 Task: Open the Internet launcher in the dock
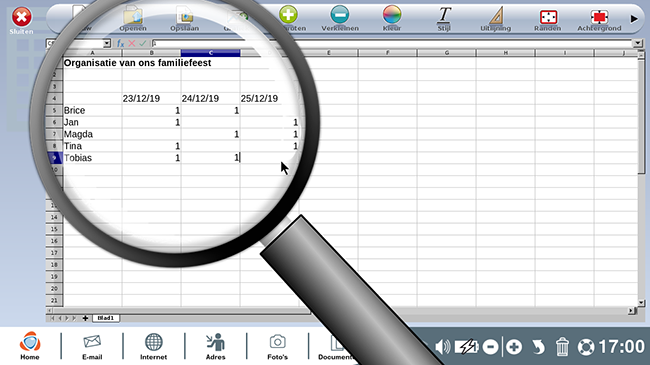tap(153, 347)
